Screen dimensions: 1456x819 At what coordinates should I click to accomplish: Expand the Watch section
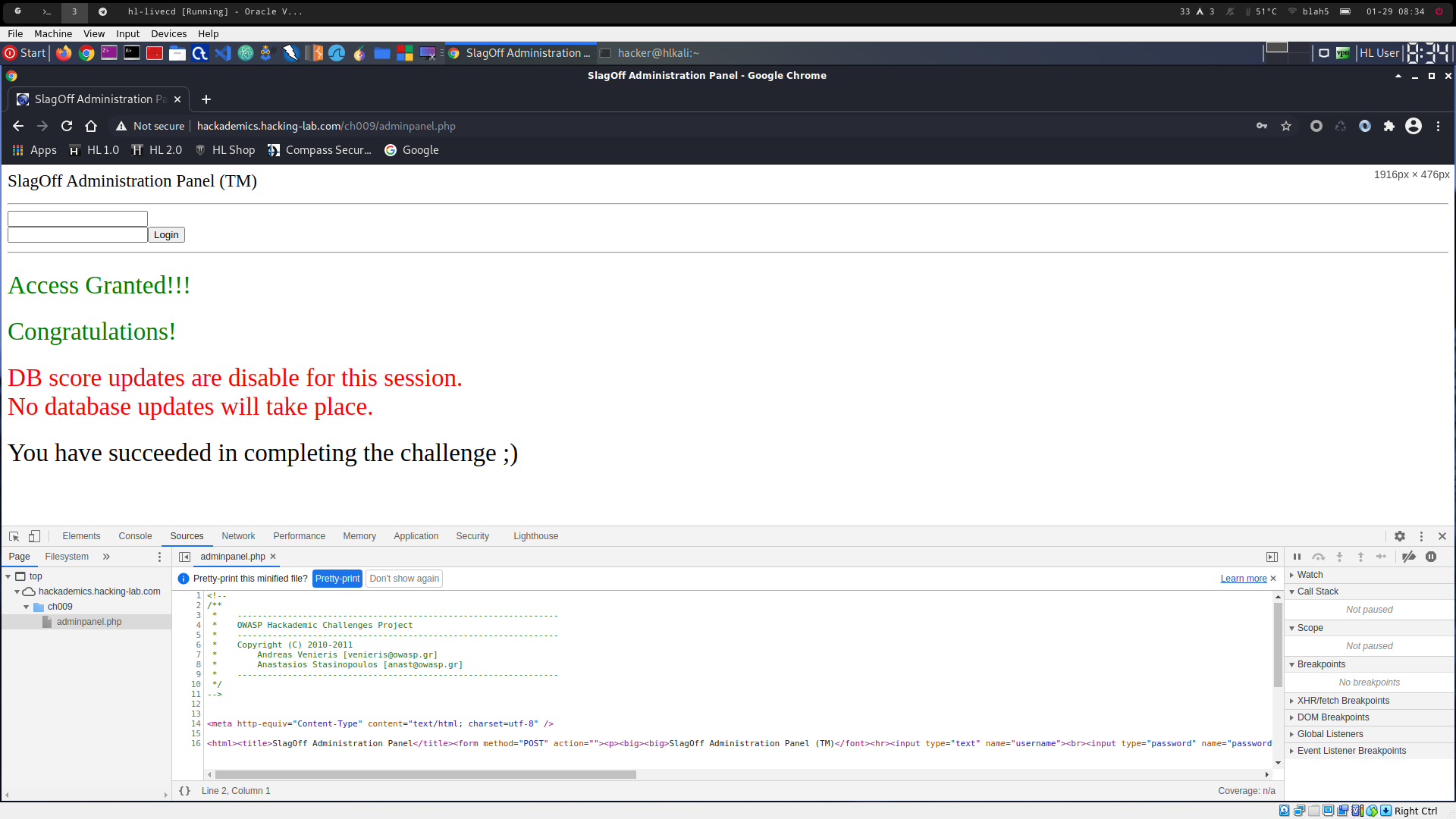[x=1310, y=575]
